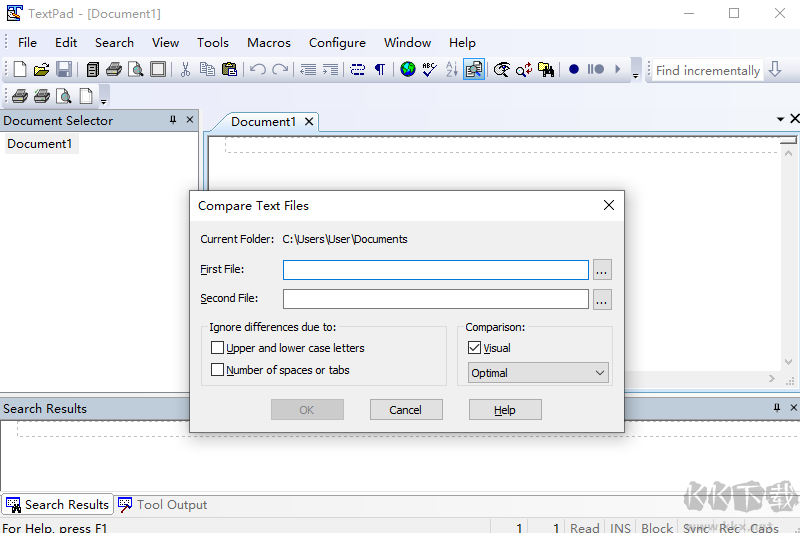Click the increase indent icon

[x=330, y=69]
